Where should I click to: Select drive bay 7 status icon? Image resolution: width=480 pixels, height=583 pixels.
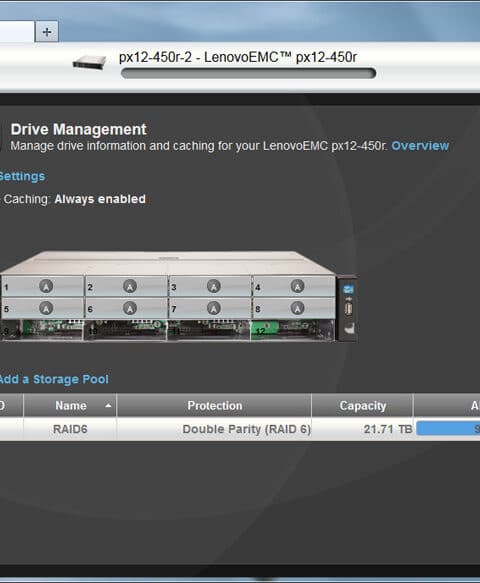214,308
